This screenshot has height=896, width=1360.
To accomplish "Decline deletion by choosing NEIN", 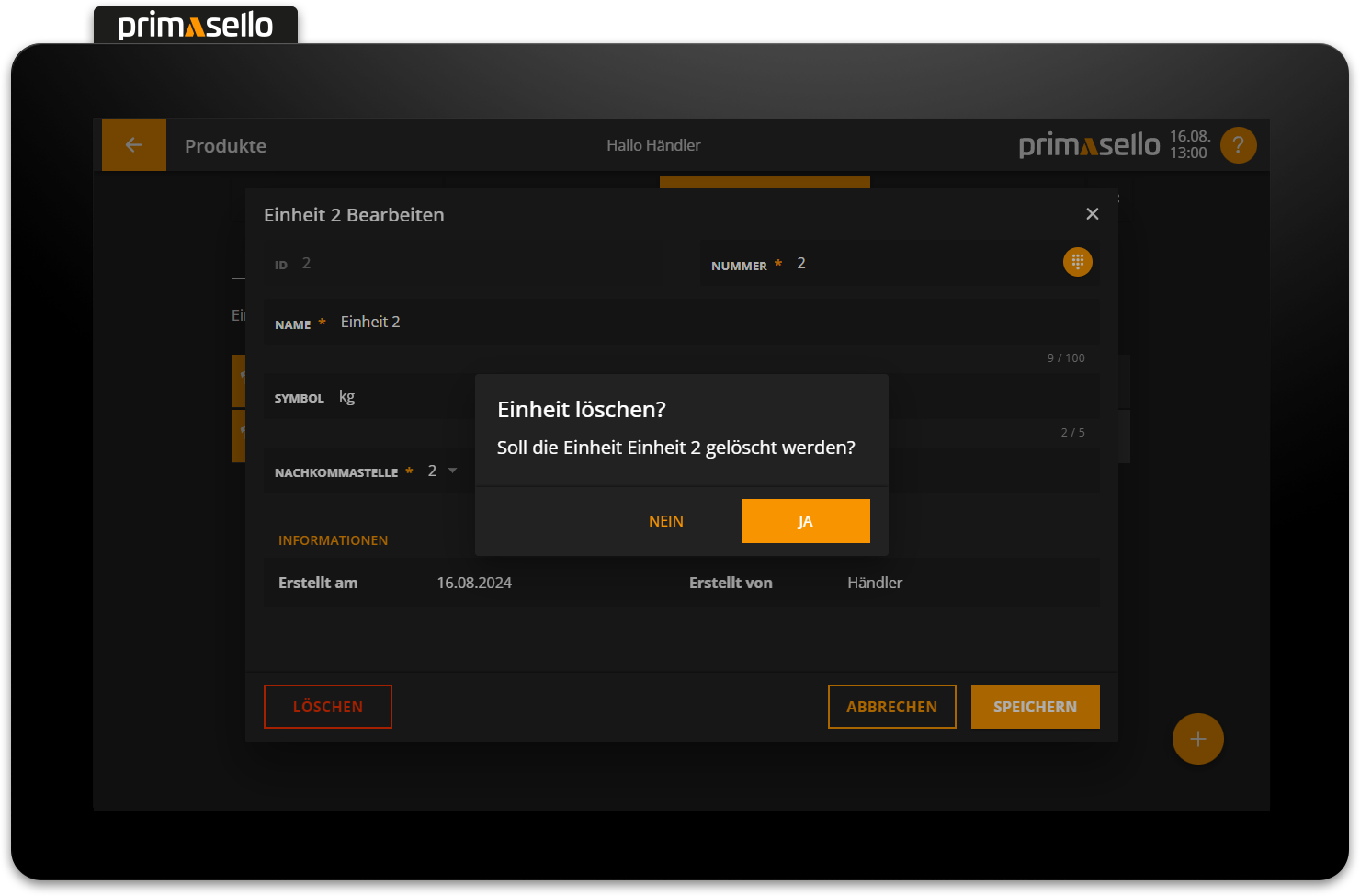I will click(x=665, y=521).
